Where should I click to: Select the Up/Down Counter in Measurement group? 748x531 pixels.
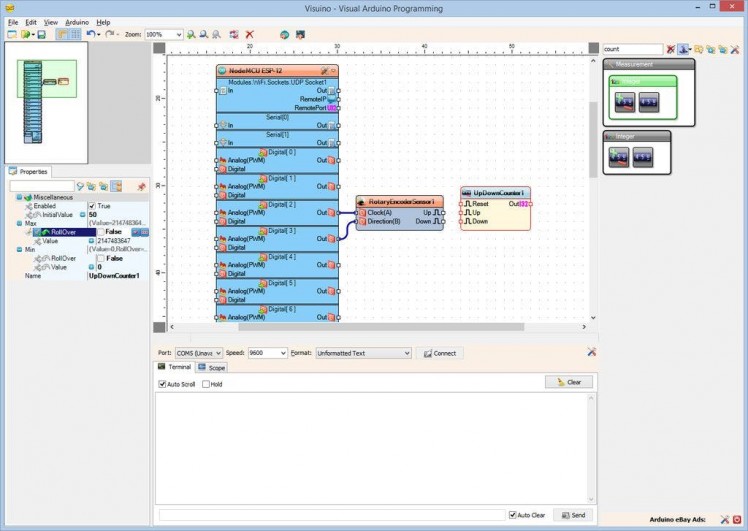[623, 101]
